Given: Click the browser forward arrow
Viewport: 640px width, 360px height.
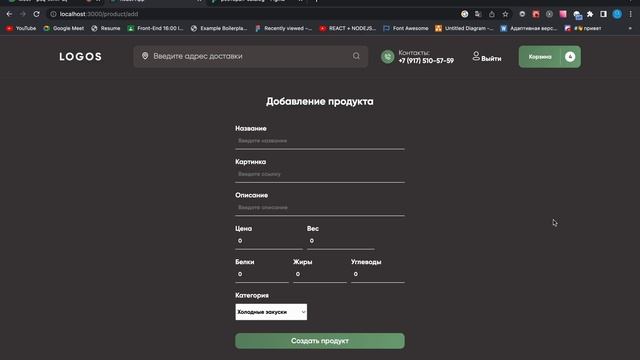Looking at the screenshot, I should click(x=23, y=14).
